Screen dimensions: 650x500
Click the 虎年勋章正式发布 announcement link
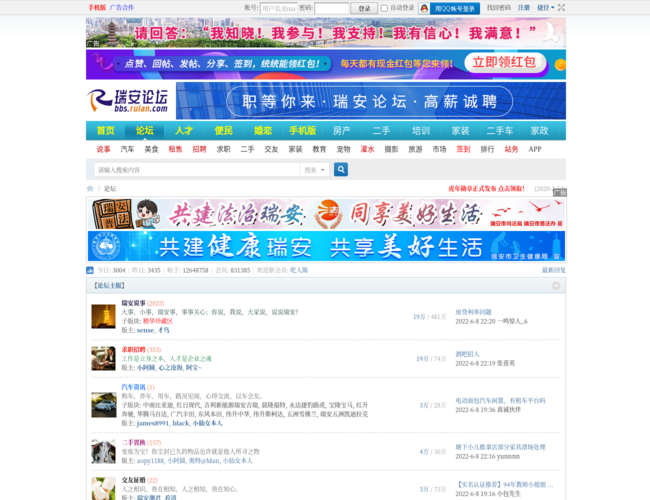coord(486,189)
